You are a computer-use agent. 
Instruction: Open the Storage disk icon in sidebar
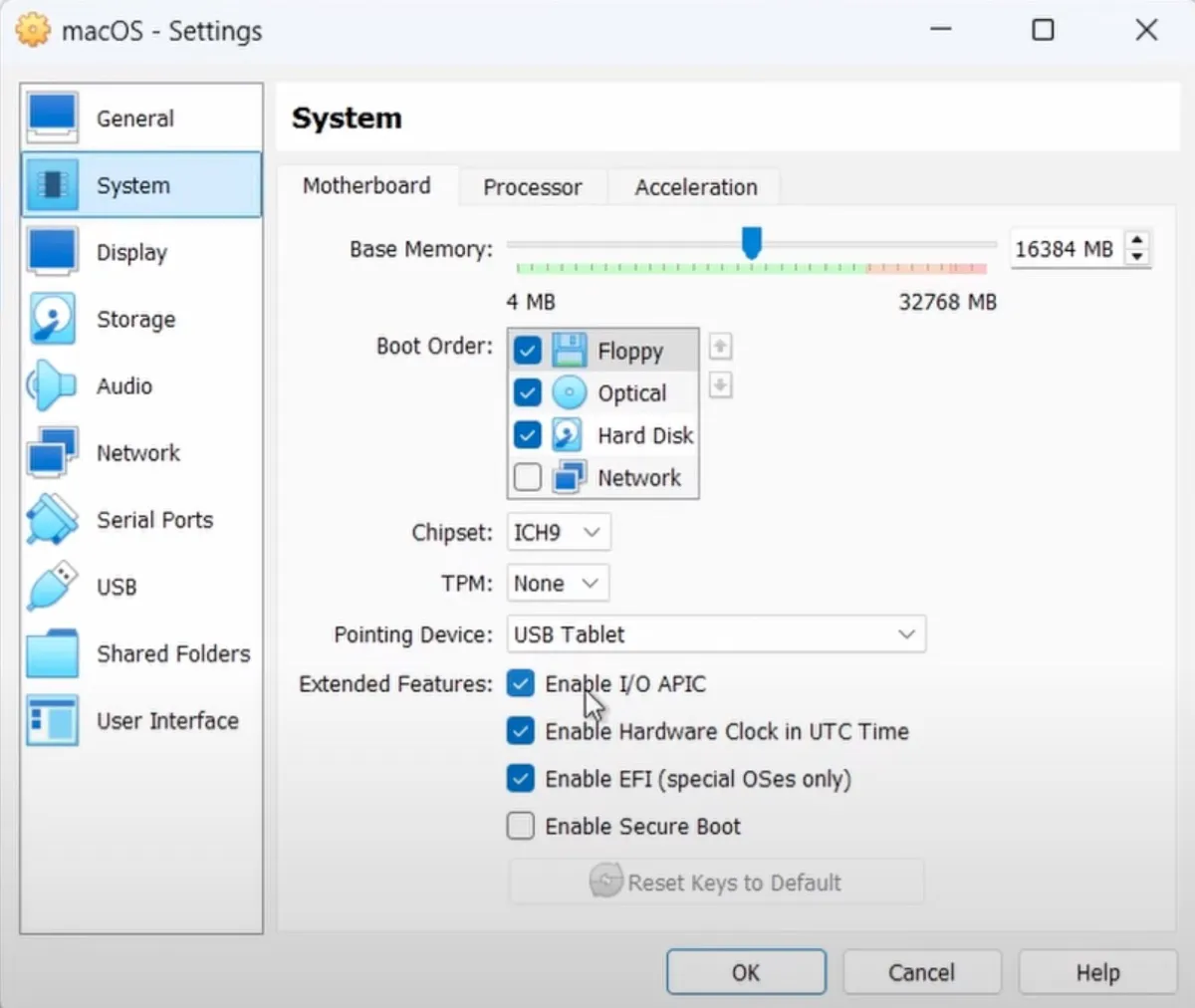click(53, 319)
